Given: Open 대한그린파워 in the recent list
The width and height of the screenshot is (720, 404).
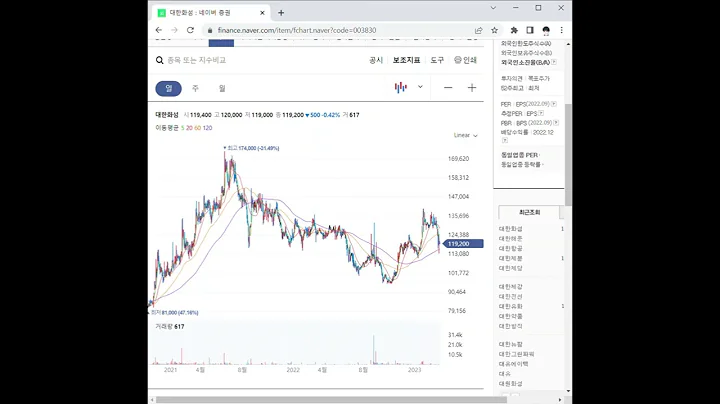Looking at the screenshot, I should pyautogui.click(x=517, y=354).
